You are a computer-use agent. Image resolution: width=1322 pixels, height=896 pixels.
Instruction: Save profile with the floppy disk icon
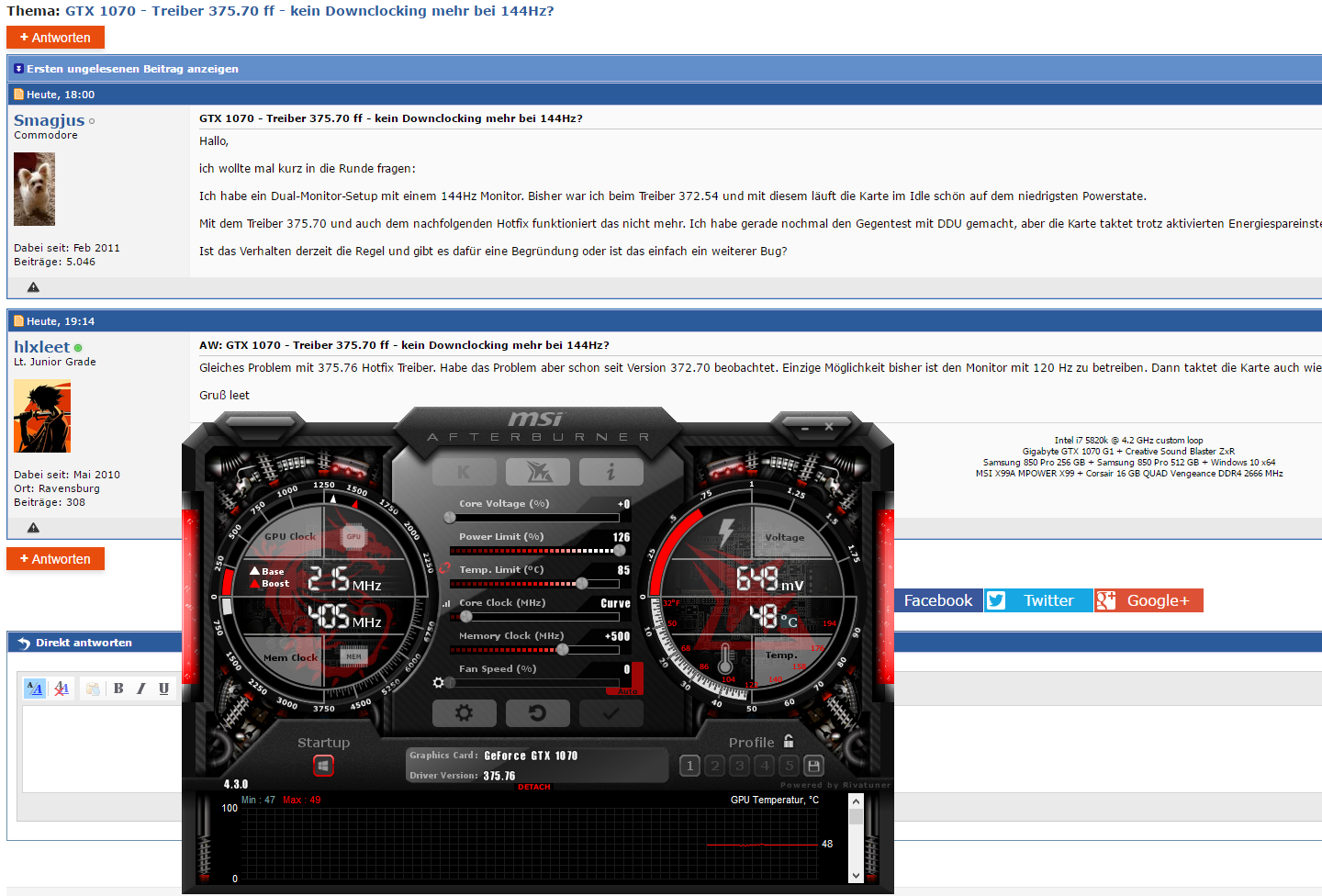813,766
